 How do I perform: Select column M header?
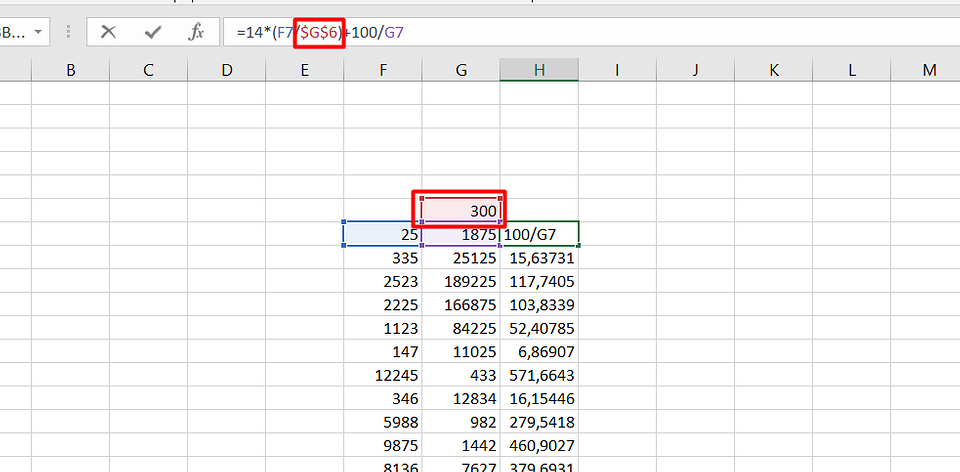pos(929,69)
